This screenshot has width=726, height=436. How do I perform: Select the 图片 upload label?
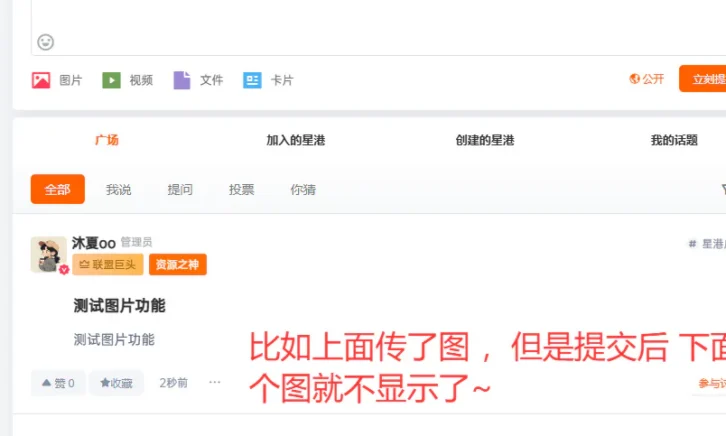pyautogui.click(x=71, y=81)
